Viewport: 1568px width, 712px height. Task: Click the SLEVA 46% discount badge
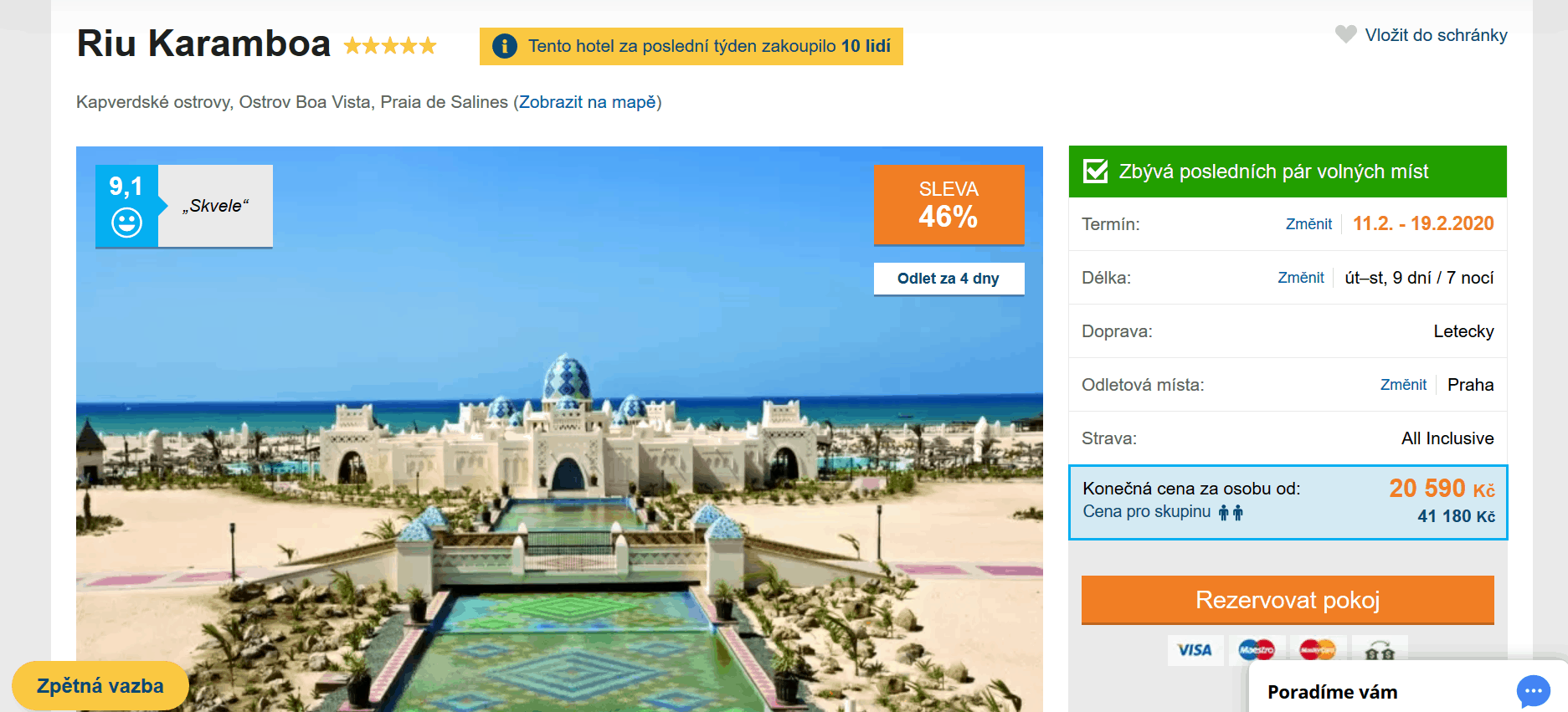(x=949, y=205)
